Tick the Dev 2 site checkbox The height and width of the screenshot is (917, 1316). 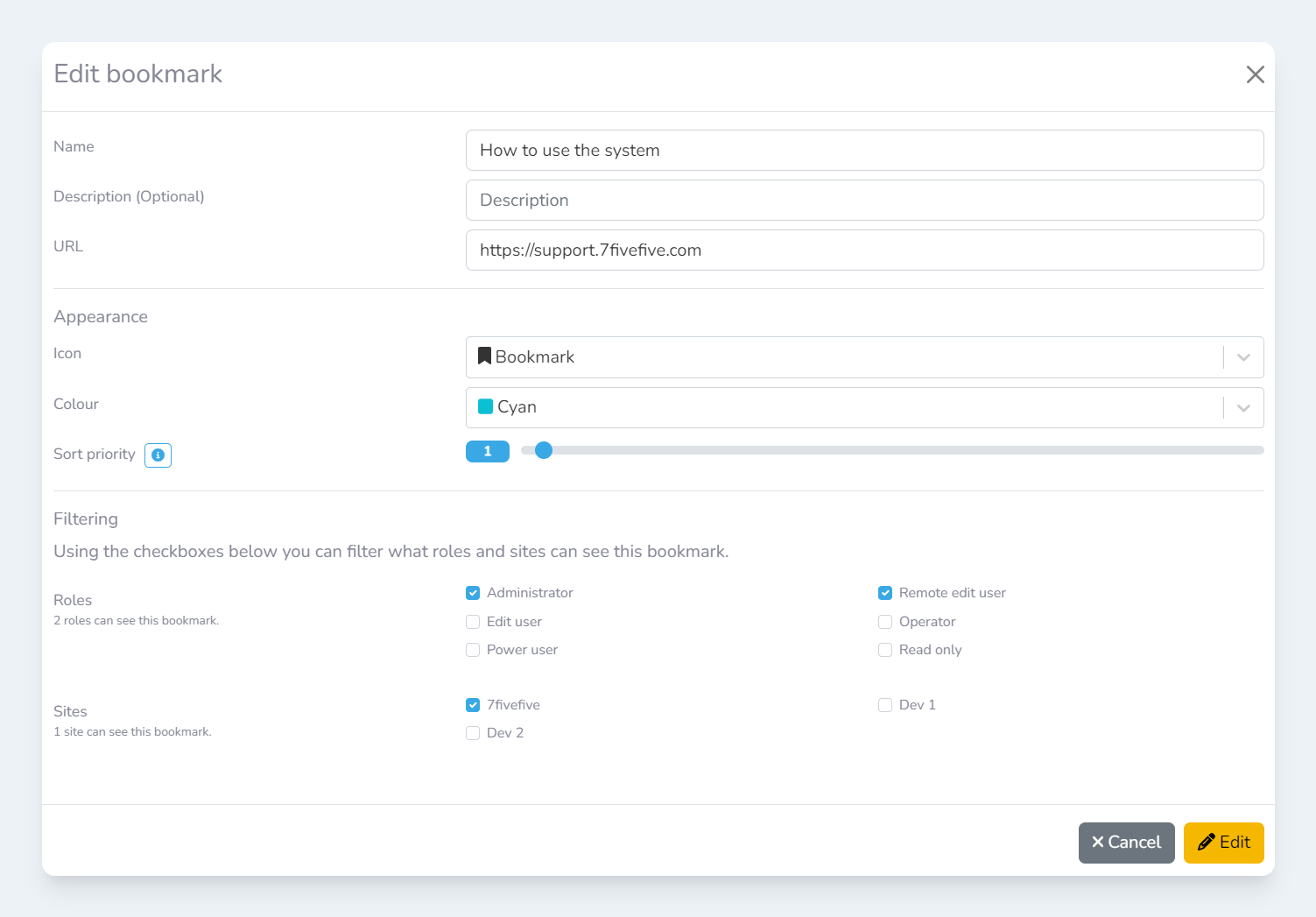pyautogui.click(x=473, y=733)
